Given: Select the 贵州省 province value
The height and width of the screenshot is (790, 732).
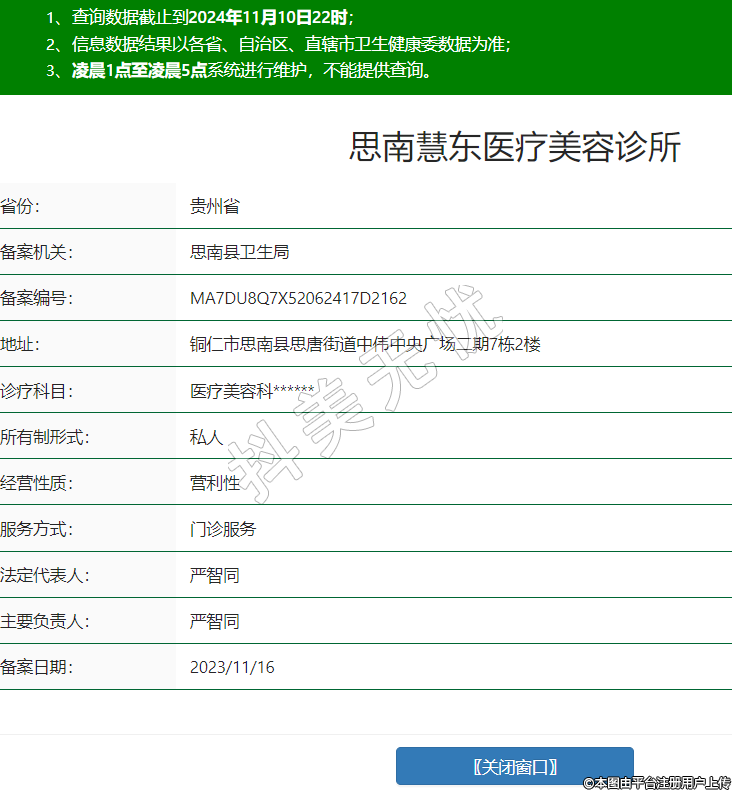Looking at the screenshot, I should coord(214,207).
